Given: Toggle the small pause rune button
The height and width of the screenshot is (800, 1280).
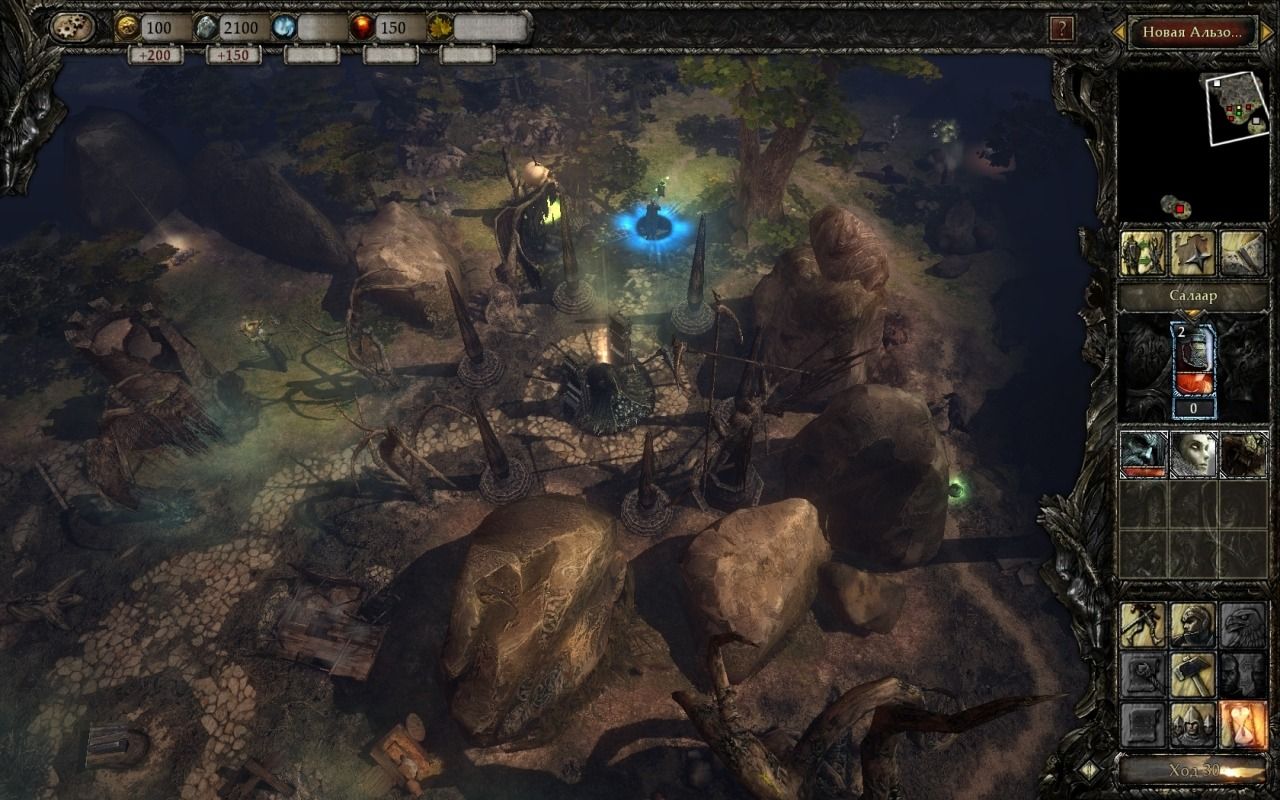Looking at the screenshot, I should [1087, 770].
